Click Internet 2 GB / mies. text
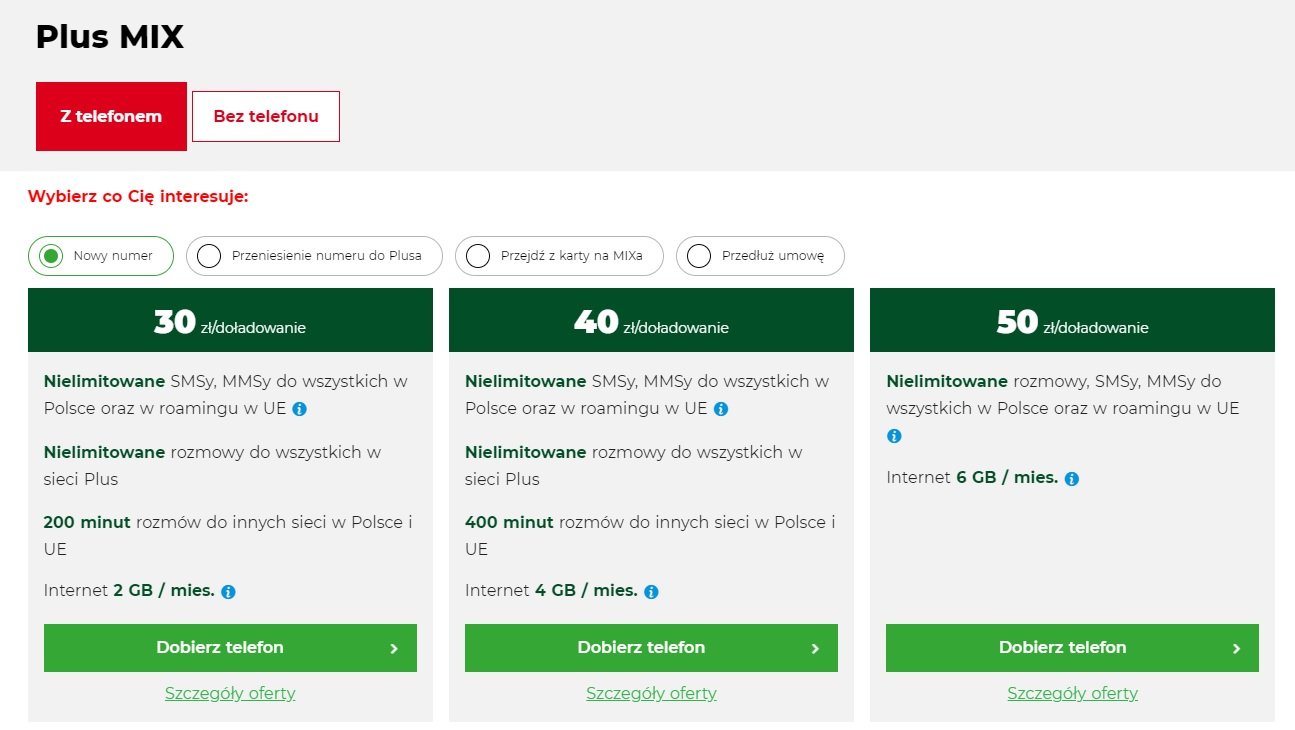Screen dimensions: 1295x730 click(129, 591)
